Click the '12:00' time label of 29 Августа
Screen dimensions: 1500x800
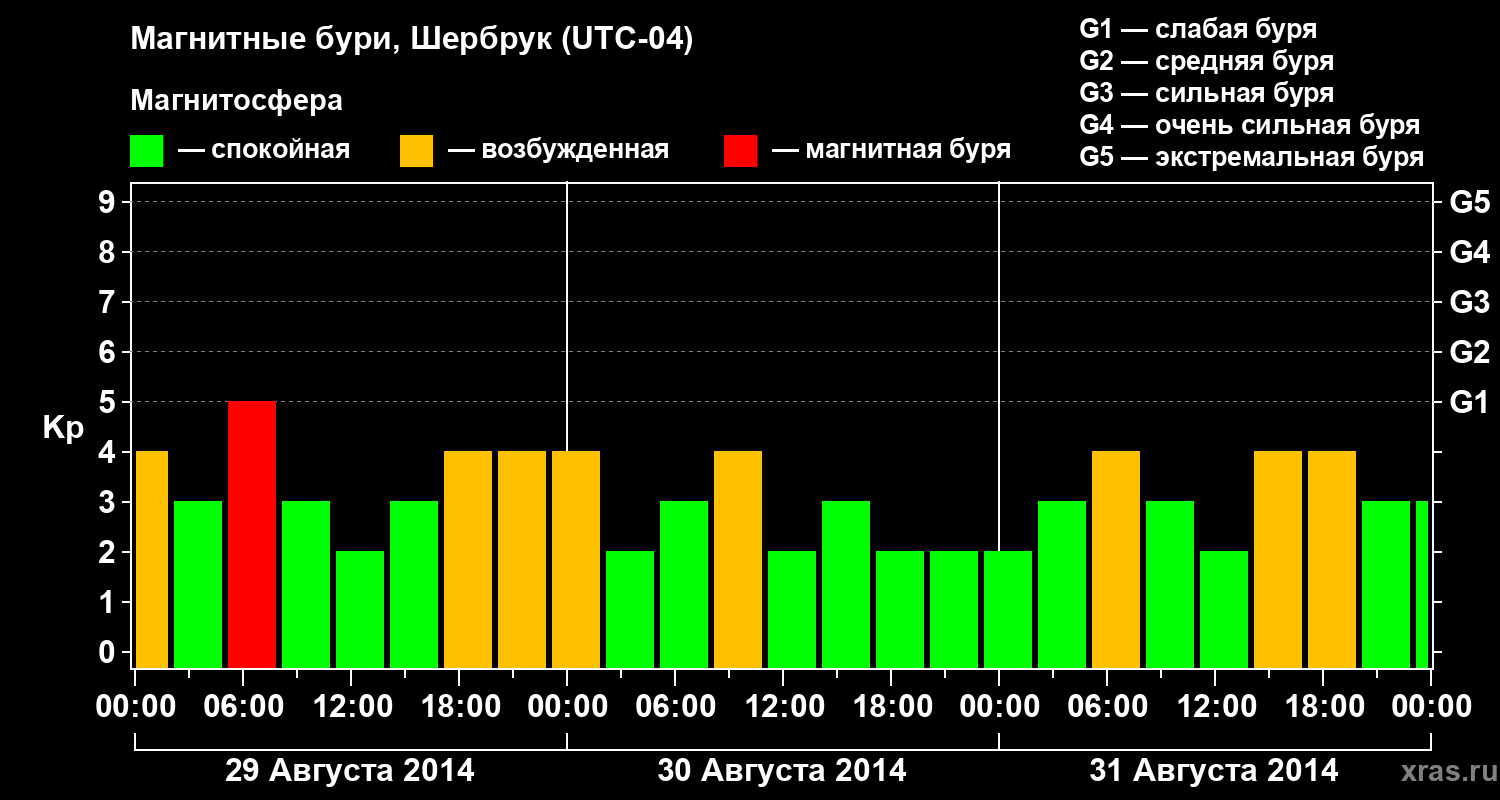pyautogui.click(x=351, y=707)
